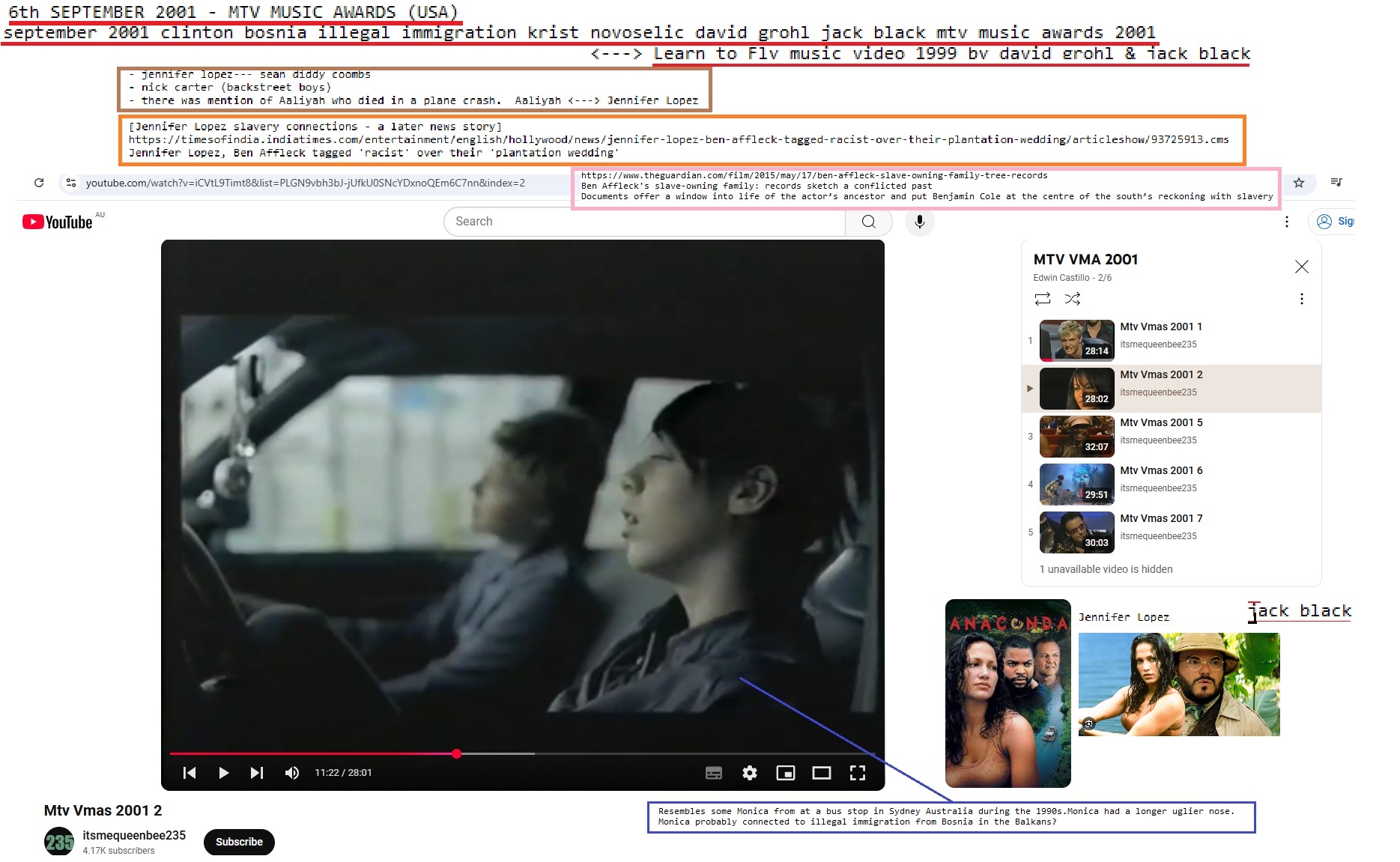This screenshot has height=862, width=1400.
Task: Open site information icon in address bar
Action: click(x=71, y=183)
